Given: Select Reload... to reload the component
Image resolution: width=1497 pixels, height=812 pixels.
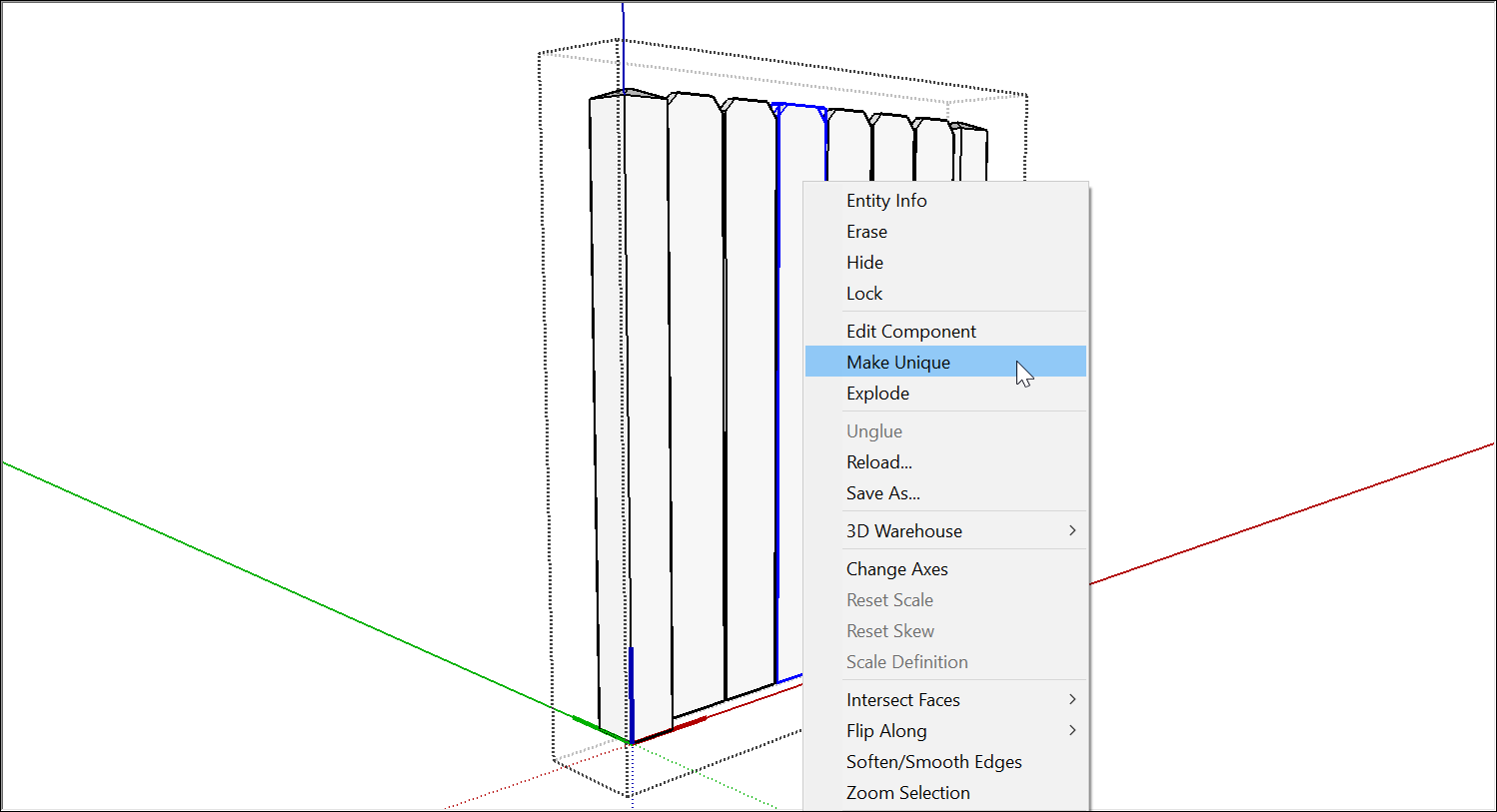Looking at the screenshot, I should [879, 461].
